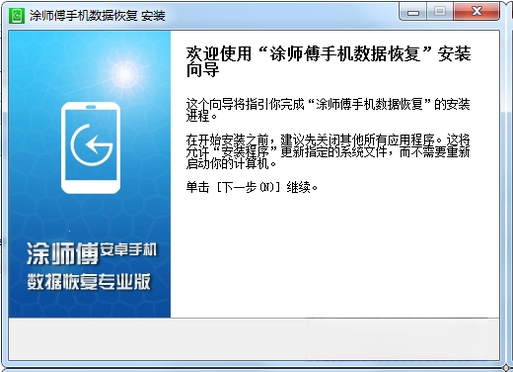This screenshot has width=513, height=372.
Task: Close the 涂师傅手机数据恢复 installer window
Action: click(x=477, y=12)
